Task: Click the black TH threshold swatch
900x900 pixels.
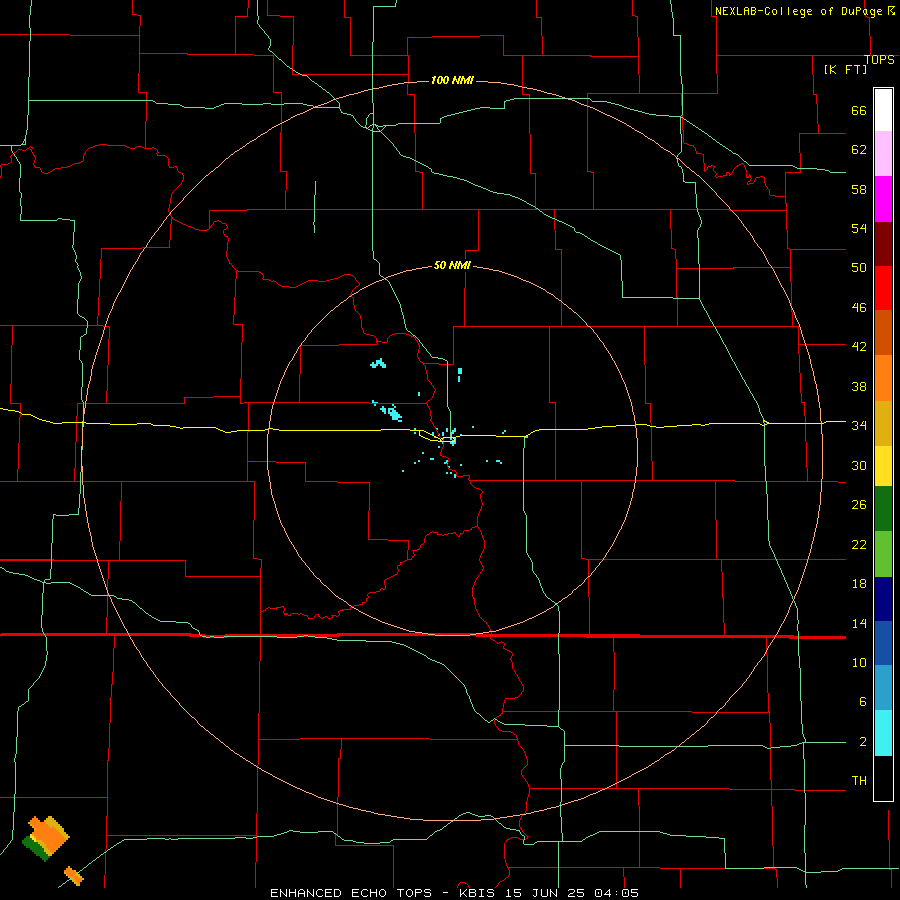Action: pyautogui.click(x=883, y=778)
